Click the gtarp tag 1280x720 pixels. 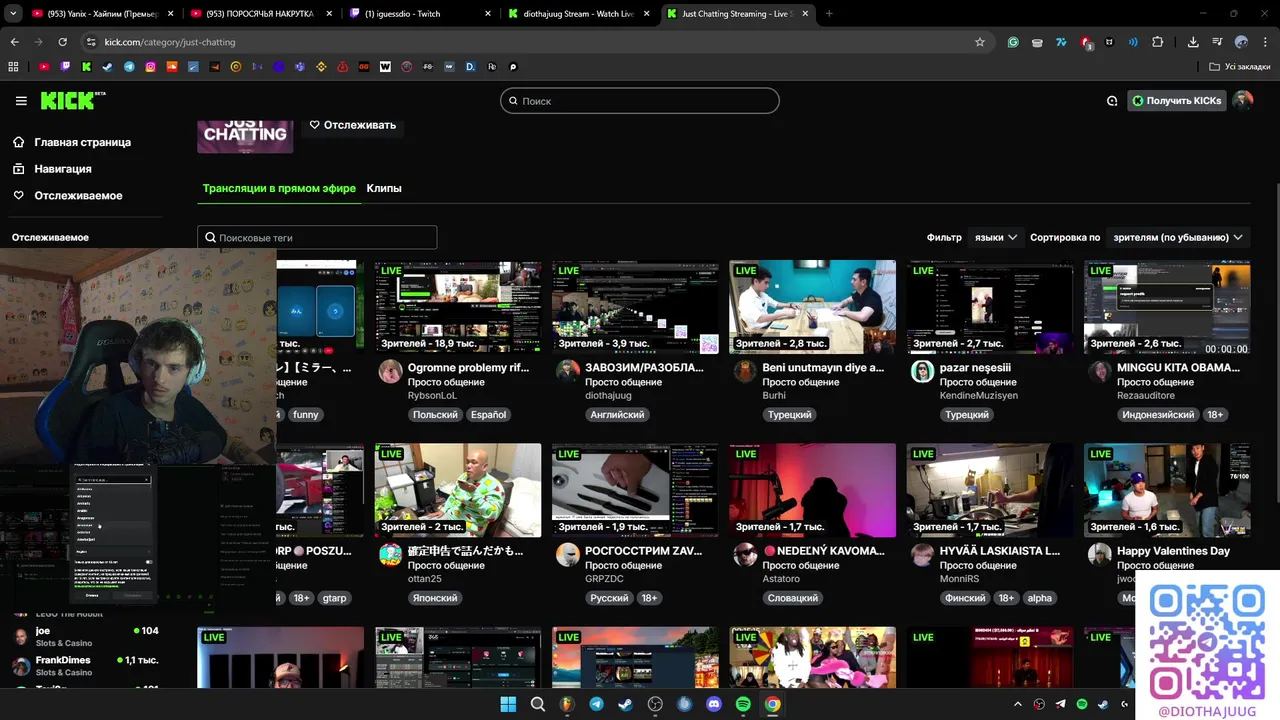[x=334, y=598]
